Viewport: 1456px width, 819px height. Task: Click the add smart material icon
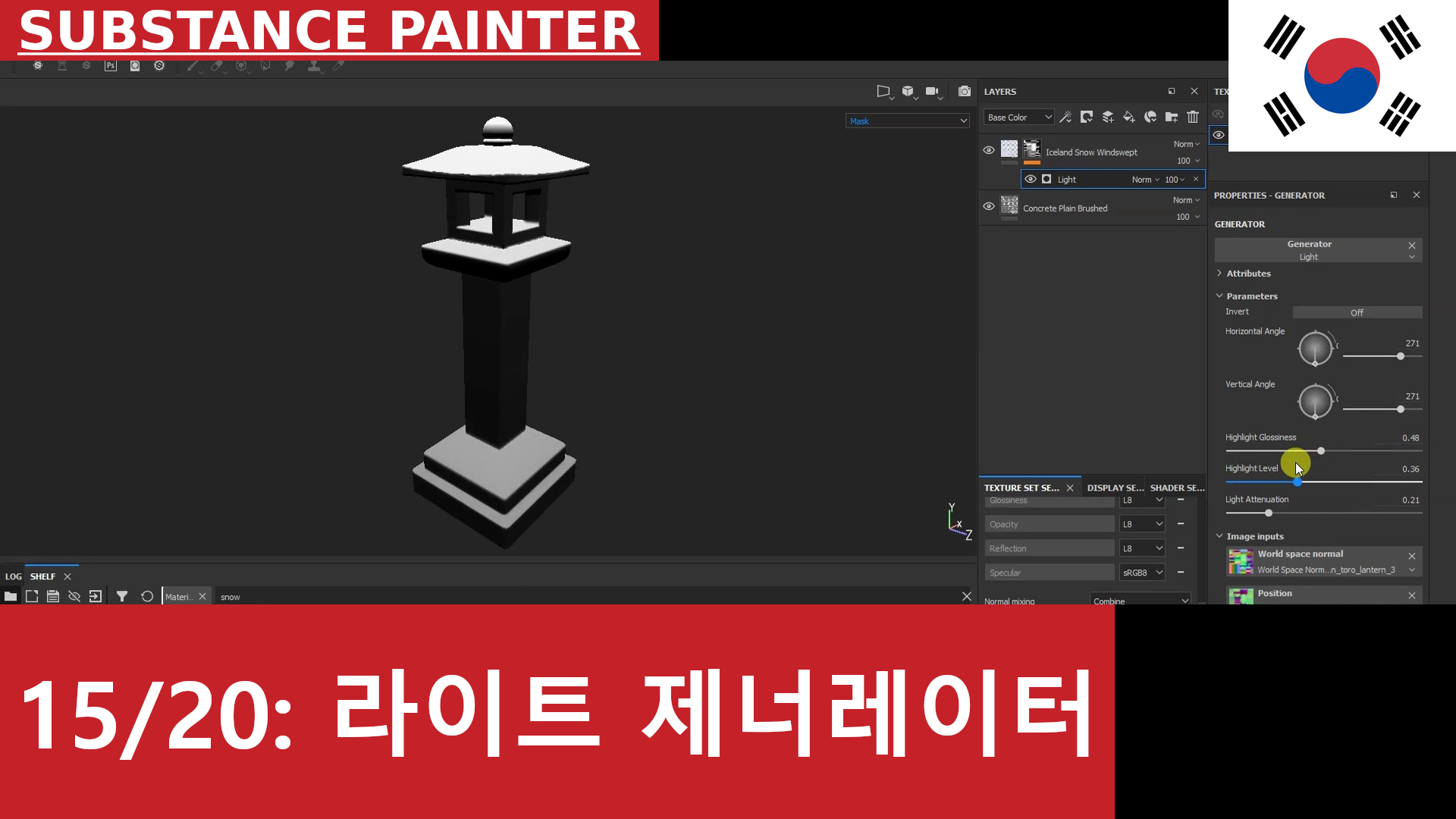point(1150,117)
